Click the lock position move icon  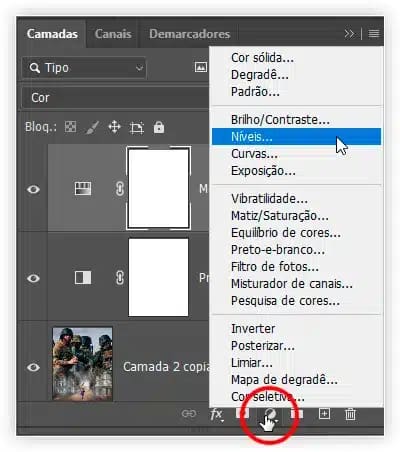114,127
